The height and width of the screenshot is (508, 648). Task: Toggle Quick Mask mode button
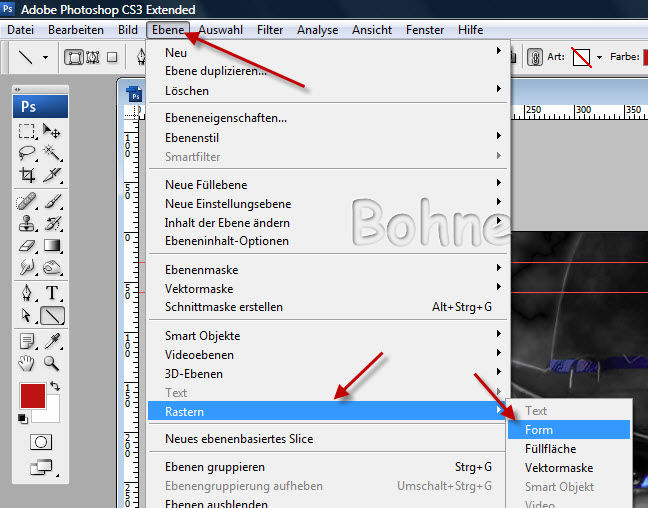coord(40,441)
